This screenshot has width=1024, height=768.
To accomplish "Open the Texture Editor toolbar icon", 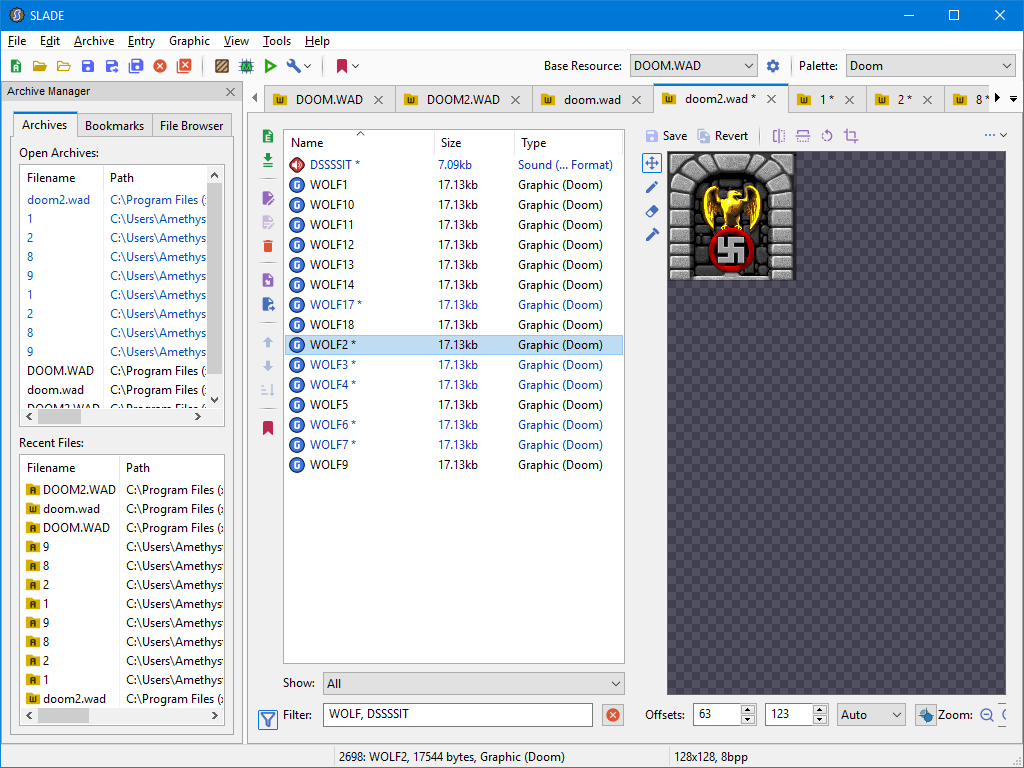I will (x=222, y=66).
